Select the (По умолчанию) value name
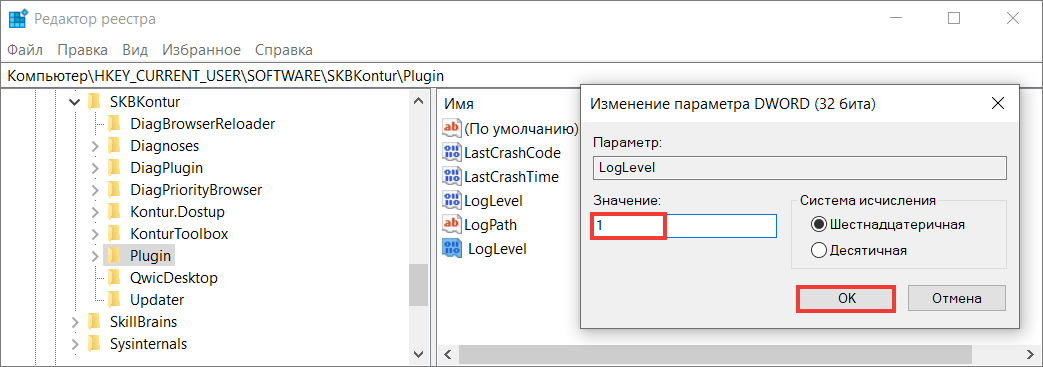1043x367 pixels. pos(521,128)
